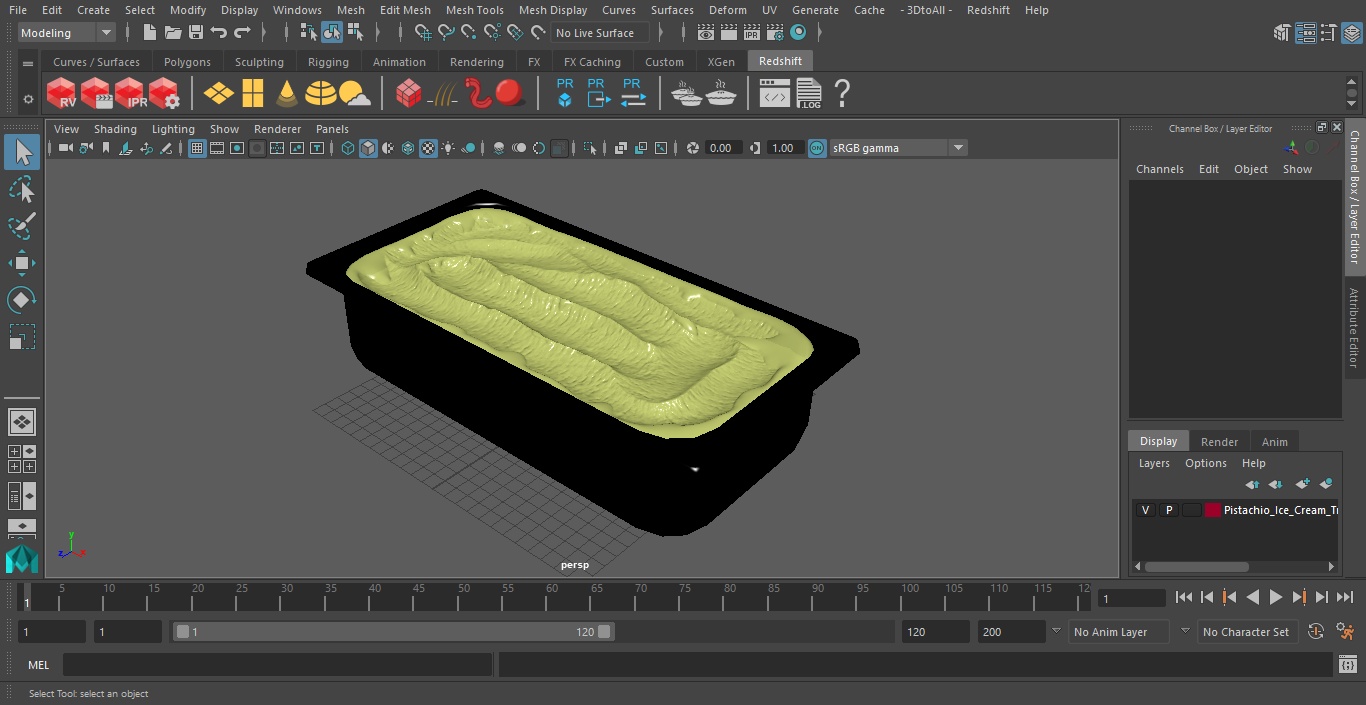Image resolution: width=1366 pixels, height=705 pixels.
Task: Toggle grid display in the viewport toolbar
Action: click(x=197, y=148)
